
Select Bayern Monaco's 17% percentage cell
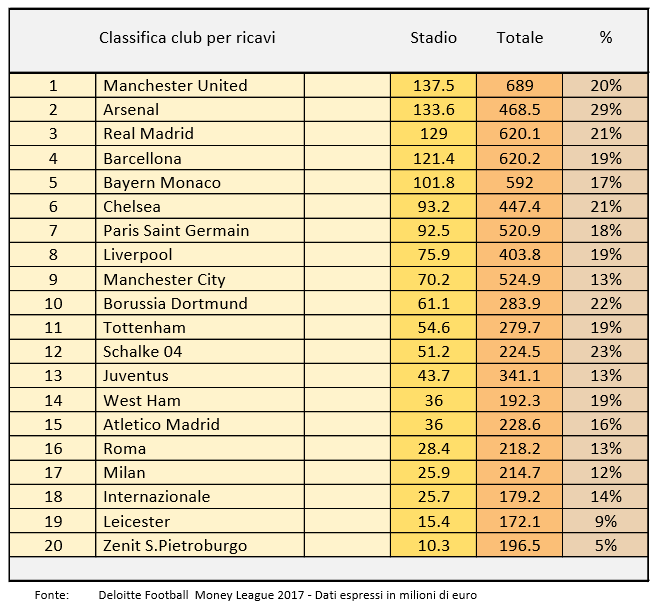pos(605,183)
